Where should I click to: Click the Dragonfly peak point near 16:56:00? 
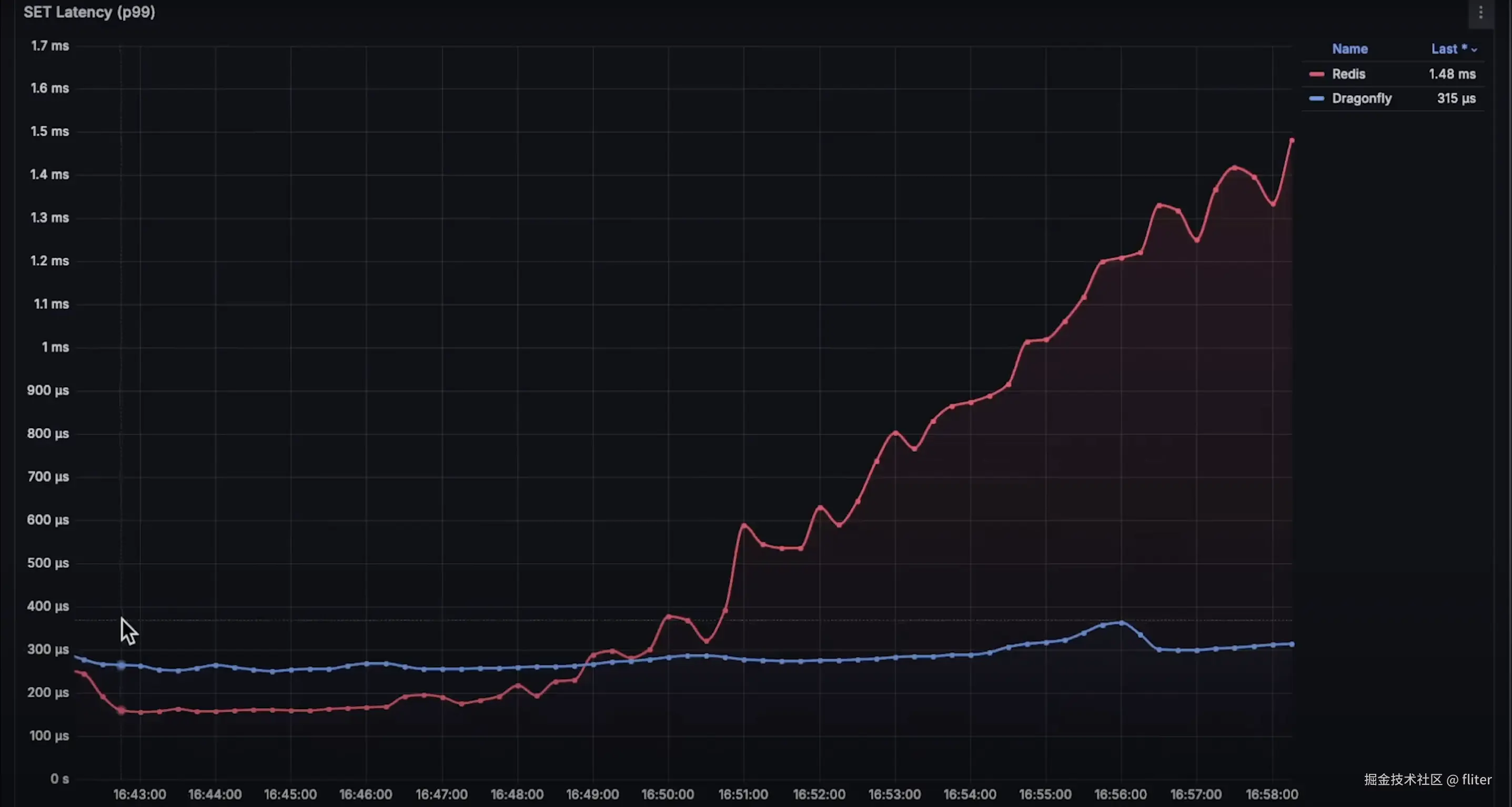click(x=1122, y=623)
